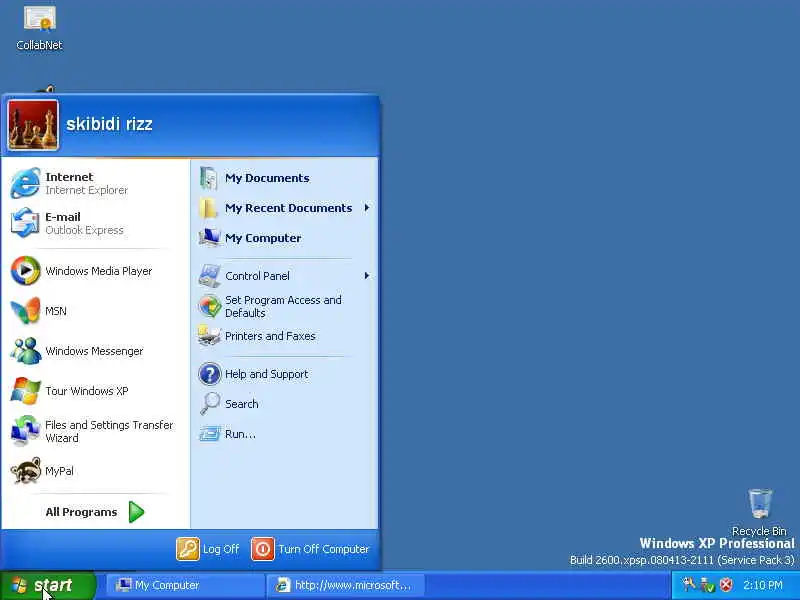Click the Log Off text
The width and height of the screenshot is (800, 600).
pyautogui.click(x=221, y=549)
